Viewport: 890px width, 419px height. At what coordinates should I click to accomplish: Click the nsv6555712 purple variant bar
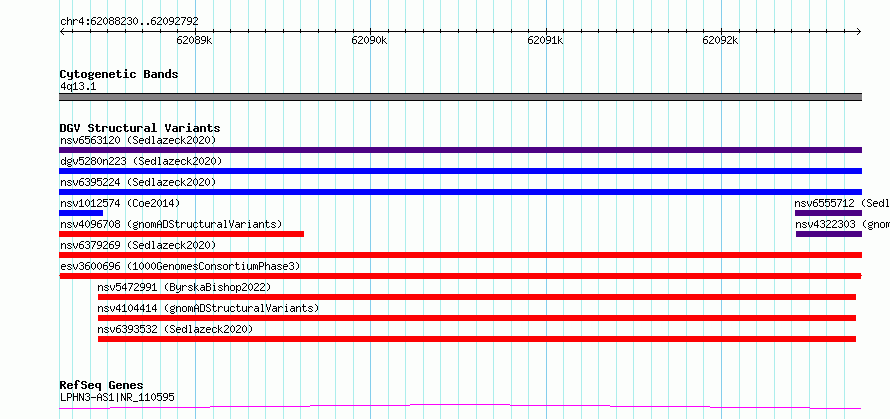pyautogui.click(x=828, y=213)
